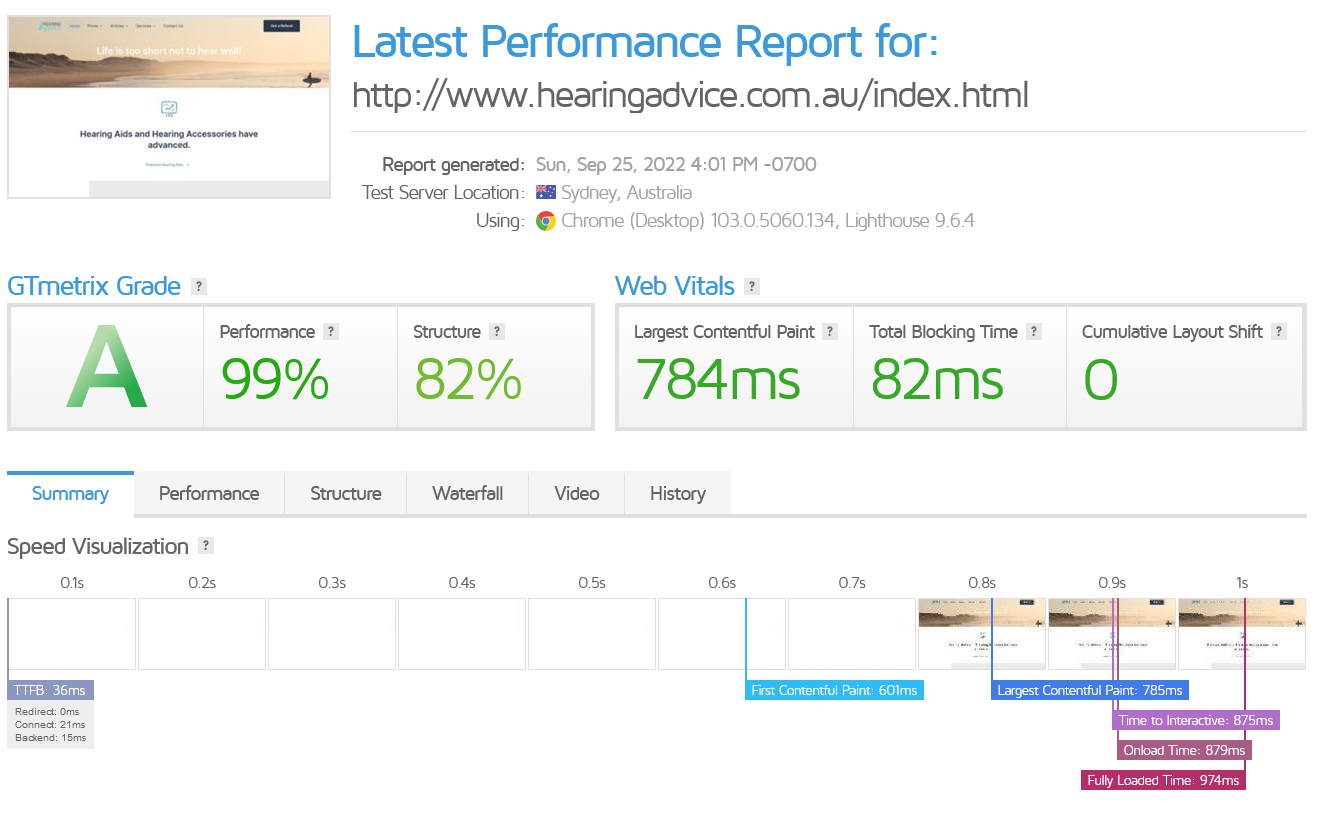
Task: Click the 82% structure score
Action: (x=467, y=380)
